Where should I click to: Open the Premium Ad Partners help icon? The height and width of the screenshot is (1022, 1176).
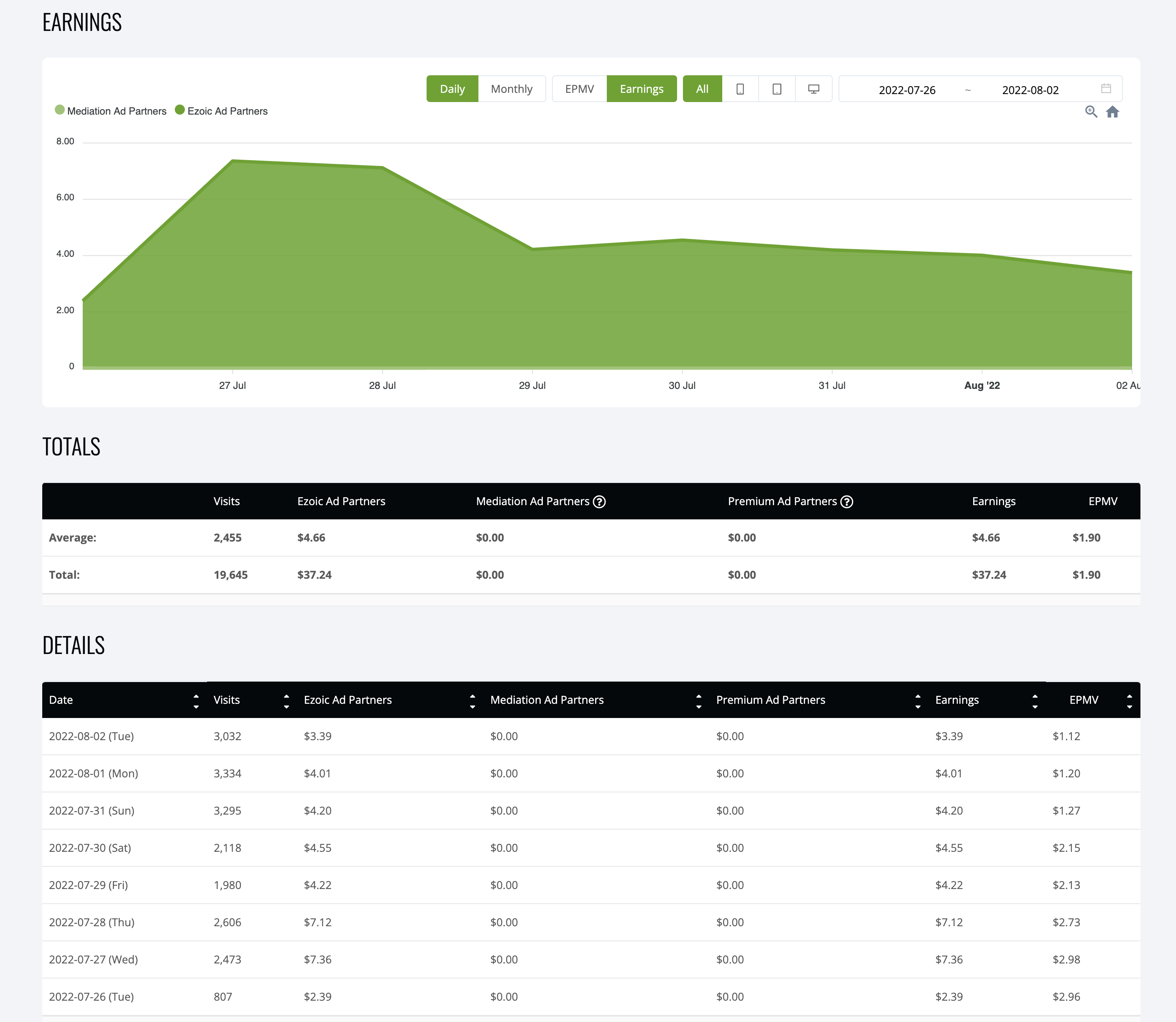[x=847, y=502]
